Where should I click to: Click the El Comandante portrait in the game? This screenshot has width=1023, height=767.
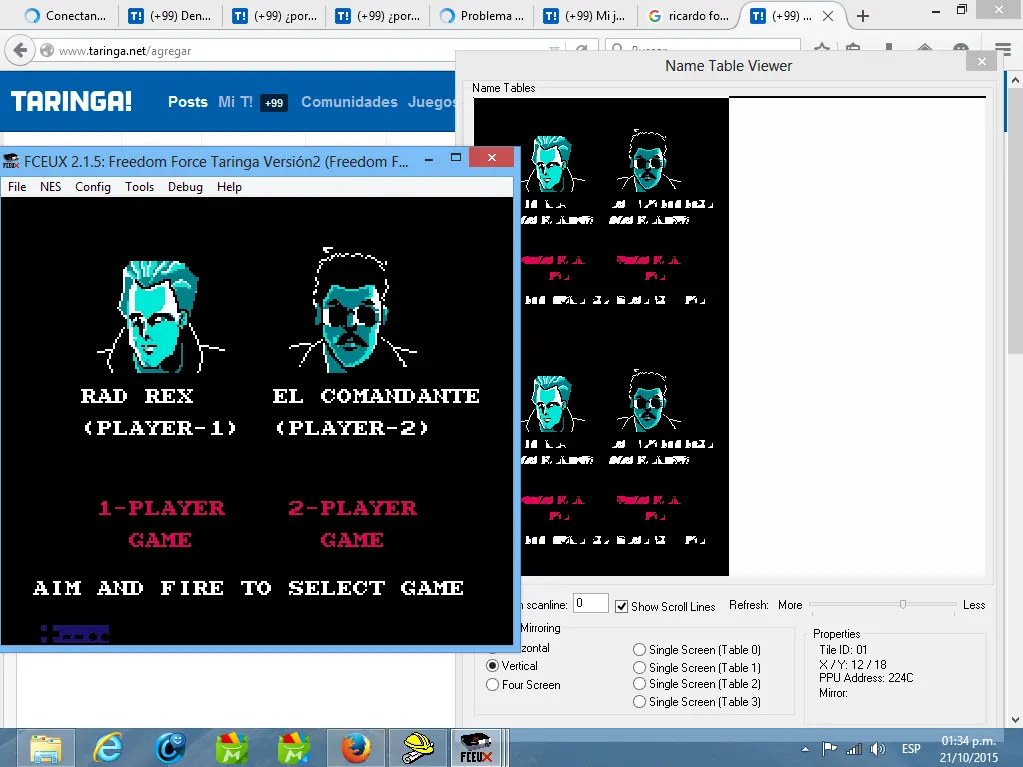[x=352, y=310]
